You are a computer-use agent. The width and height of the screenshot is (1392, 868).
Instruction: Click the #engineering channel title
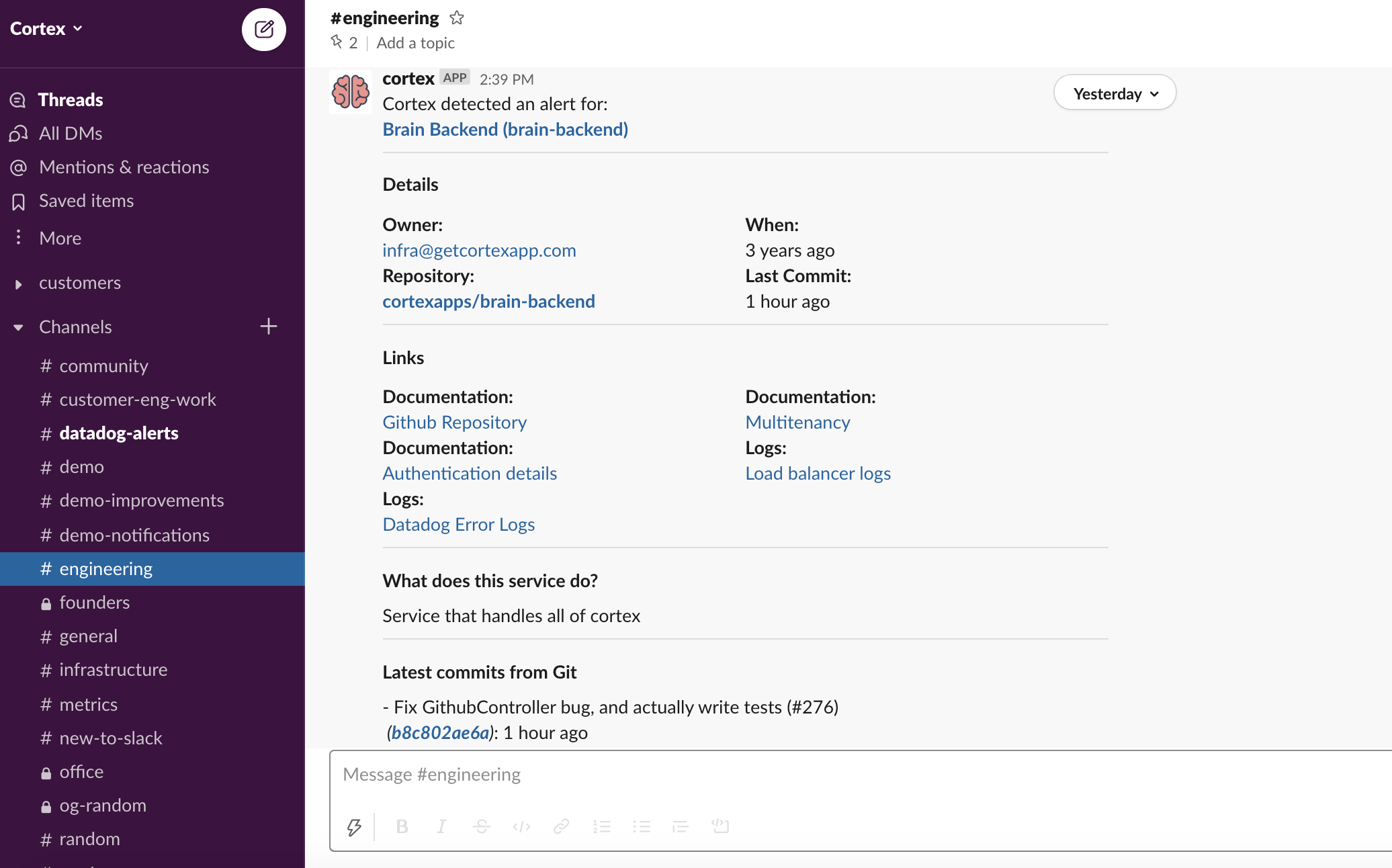pyautogui.click(x=384, y=18)
